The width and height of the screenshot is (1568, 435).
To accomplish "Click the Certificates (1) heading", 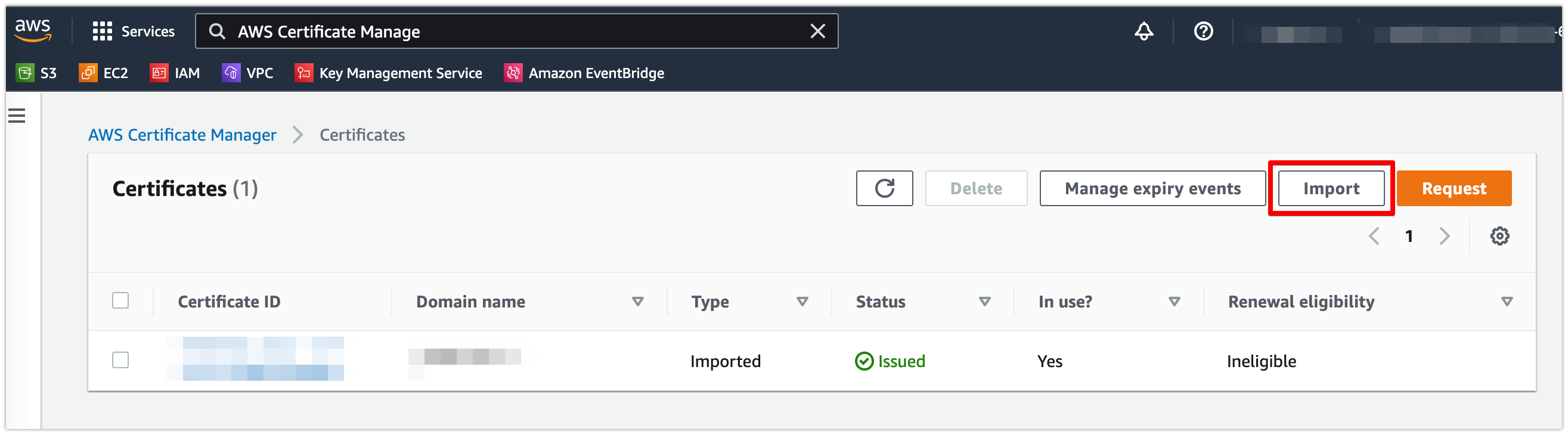I will click(185, 189).
